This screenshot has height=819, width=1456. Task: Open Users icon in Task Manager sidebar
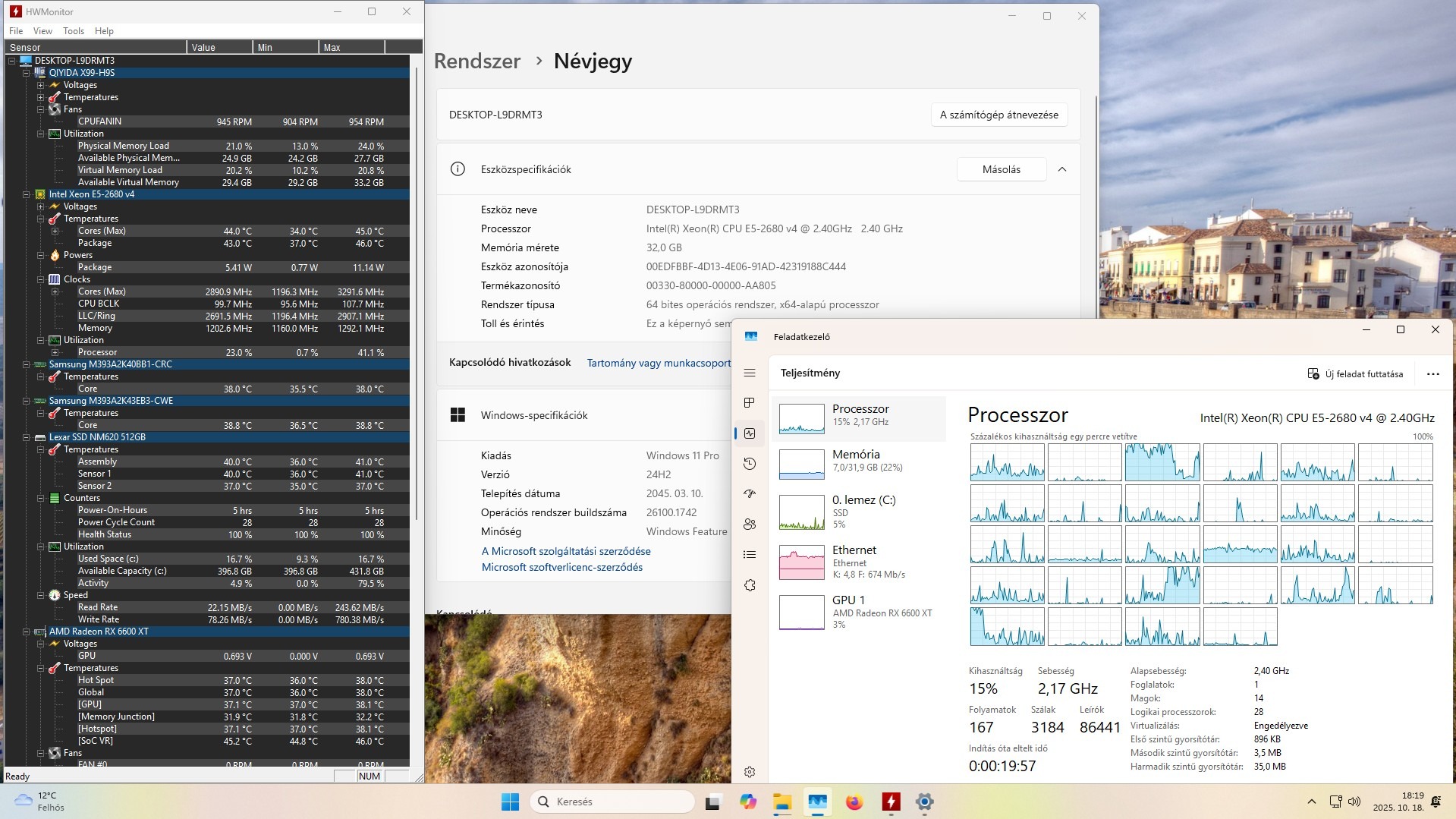(x=750, y=524)
